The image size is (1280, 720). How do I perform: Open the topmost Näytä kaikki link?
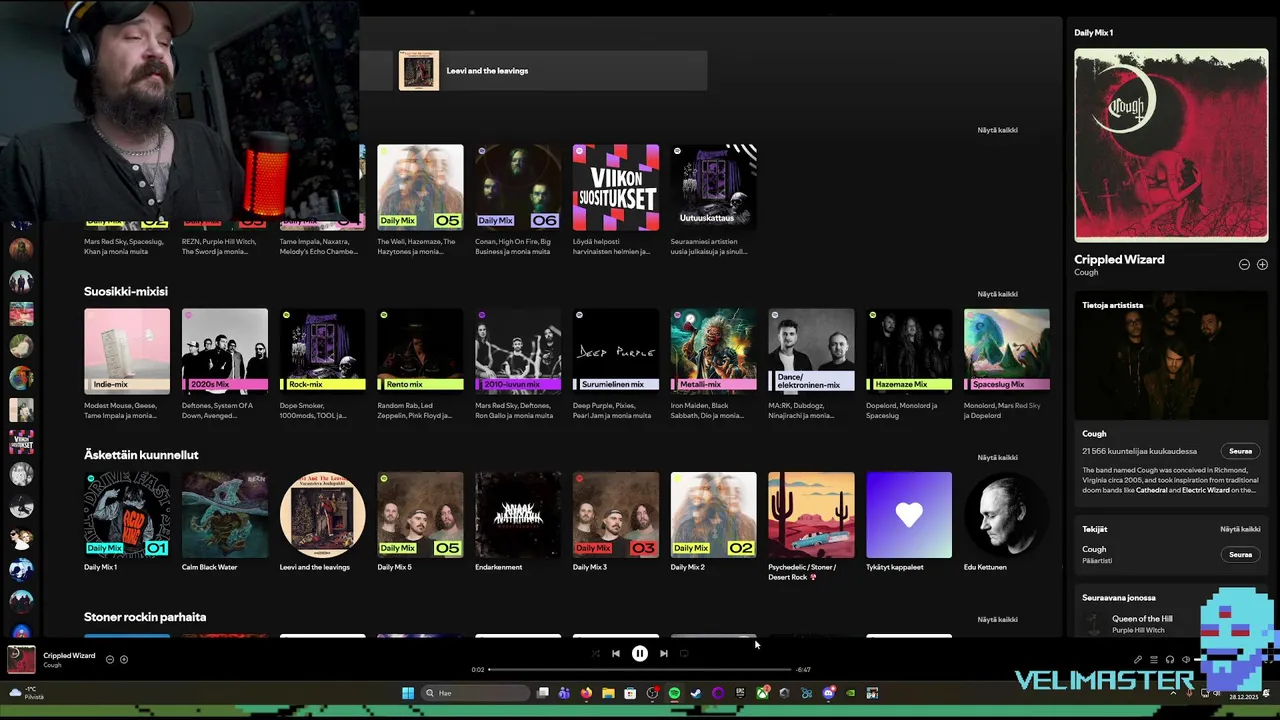(997, 130)
